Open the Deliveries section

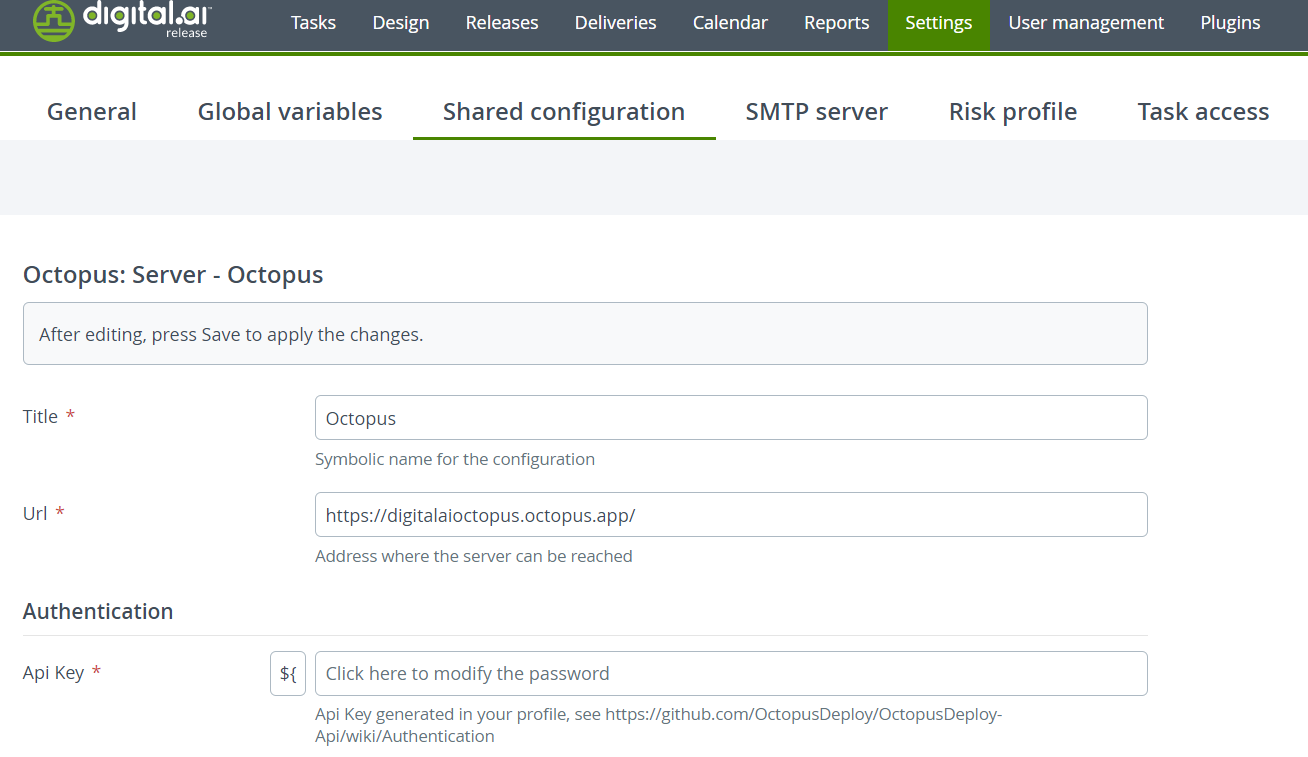[x=616, y=23]
